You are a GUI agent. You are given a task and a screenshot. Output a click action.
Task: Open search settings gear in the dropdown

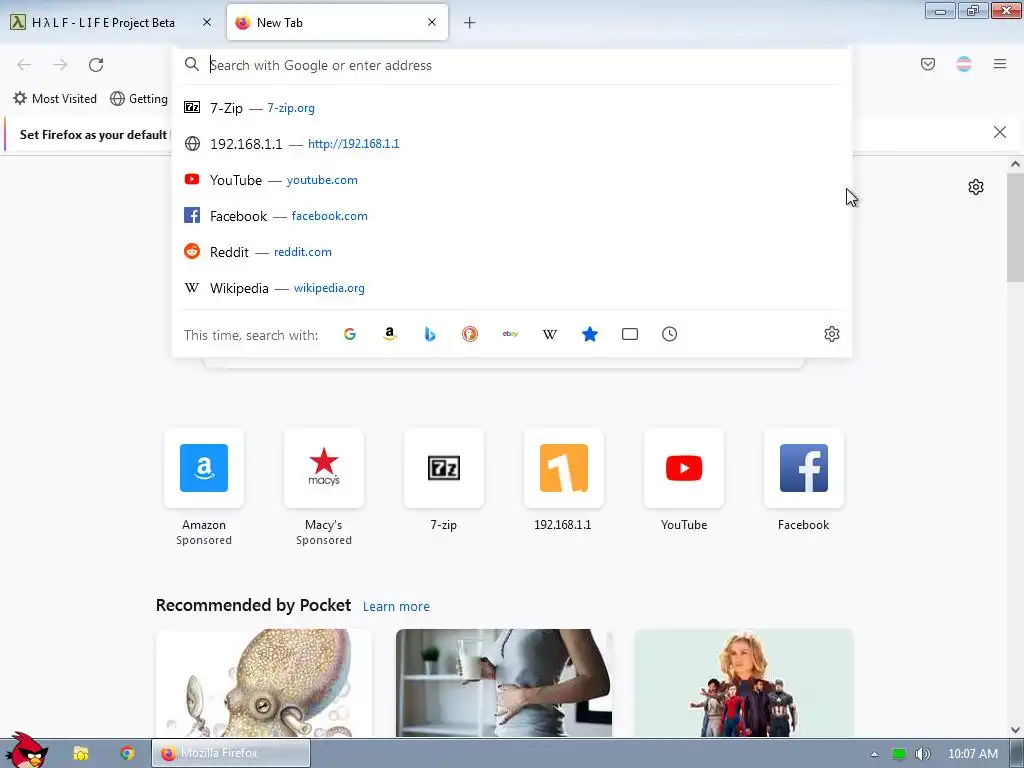pyautogui.click(x=831, y=334)
